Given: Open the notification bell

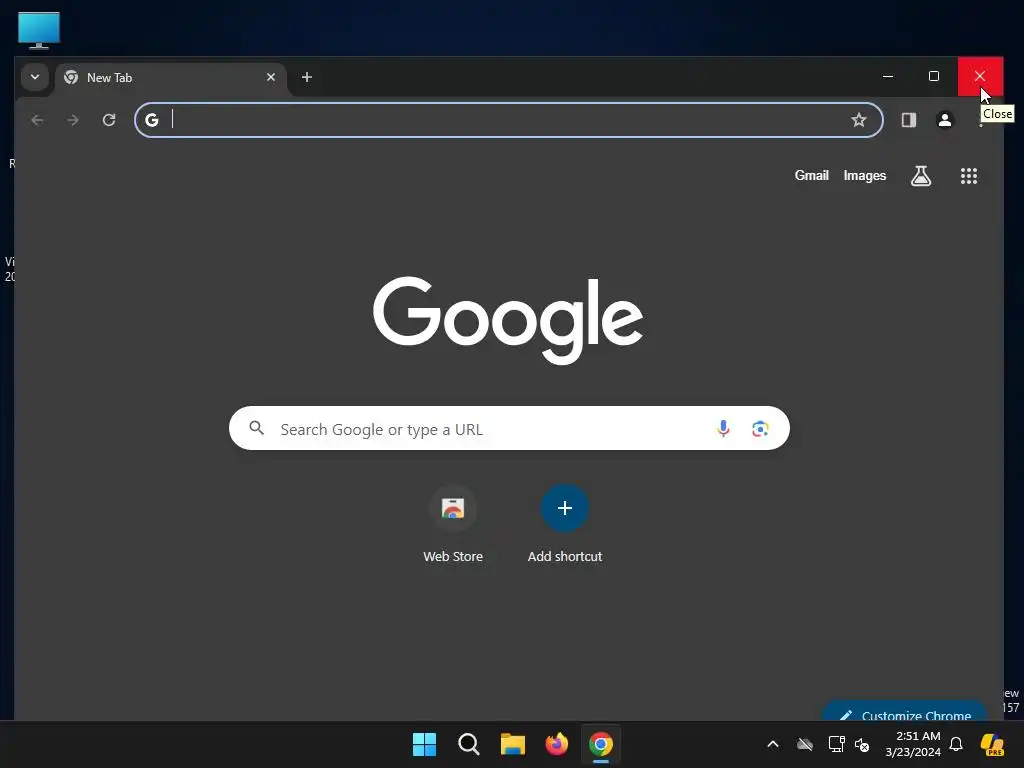Looking at the screenshot, I should 956,744.
